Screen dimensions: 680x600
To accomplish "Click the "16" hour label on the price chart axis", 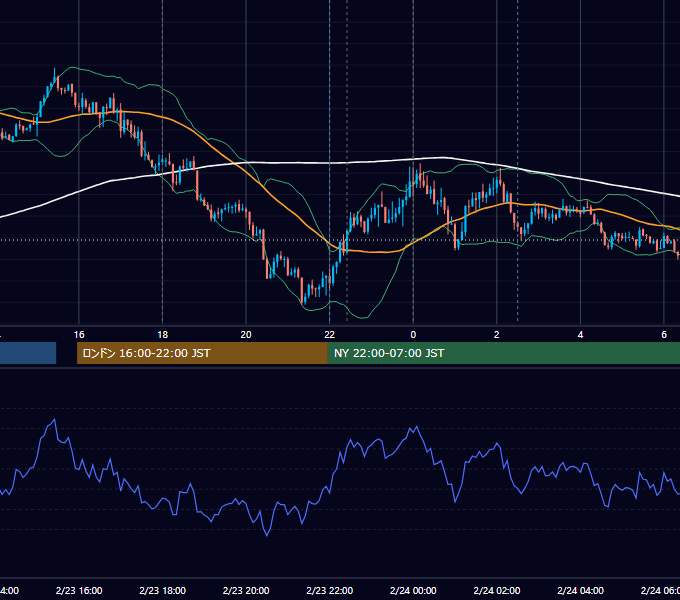I will pos(79,335).
